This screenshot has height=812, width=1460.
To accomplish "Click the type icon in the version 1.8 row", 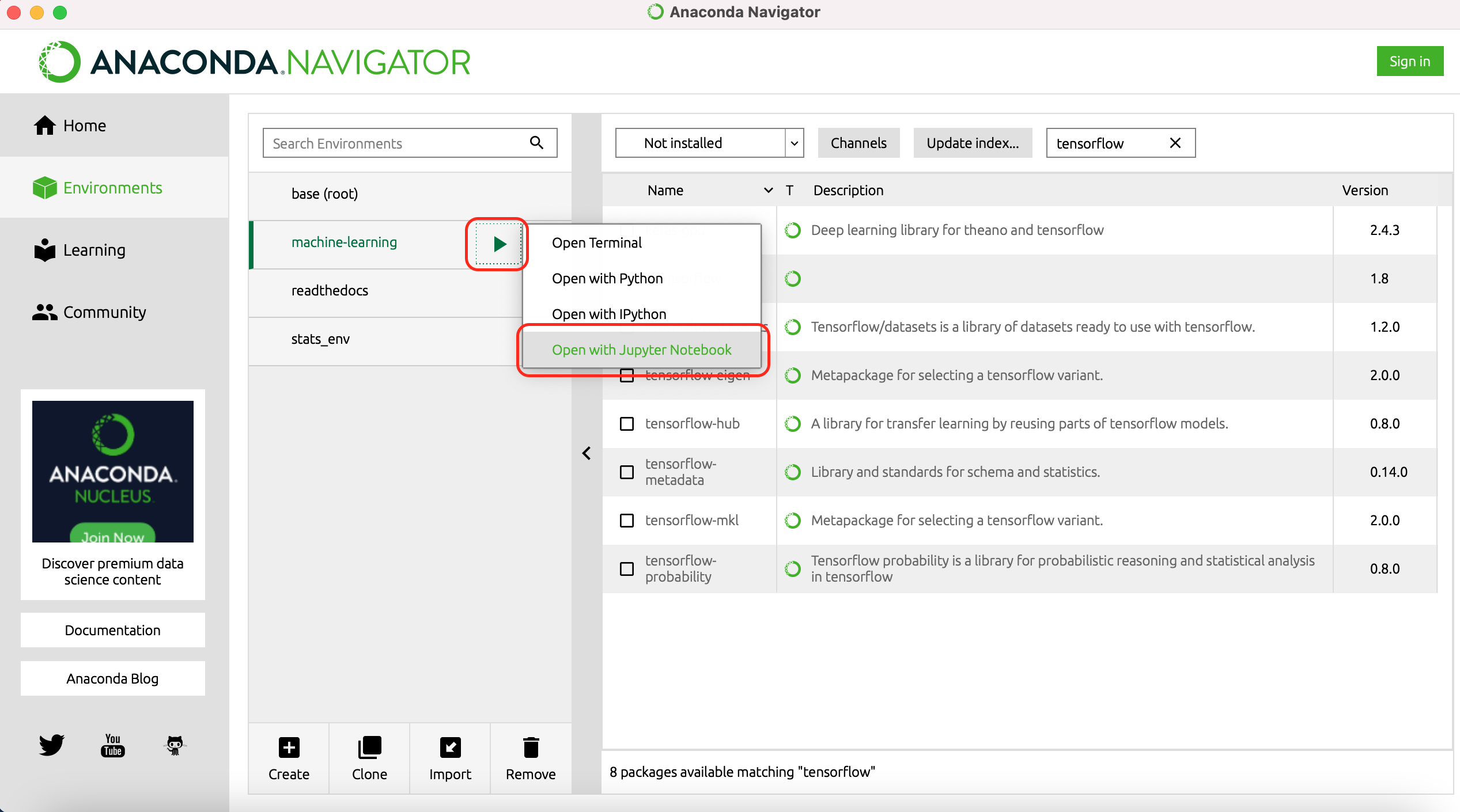I will [793, 279].
